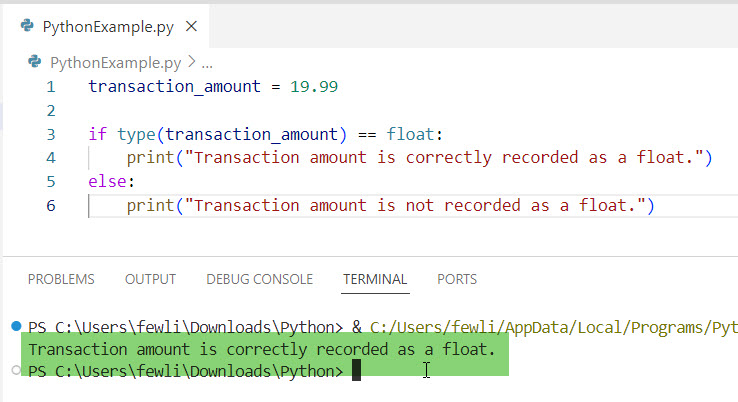This screenshot has height=402, width=738.
Task: Click the grey circle beside last prompt
Action: click(16, 370)
